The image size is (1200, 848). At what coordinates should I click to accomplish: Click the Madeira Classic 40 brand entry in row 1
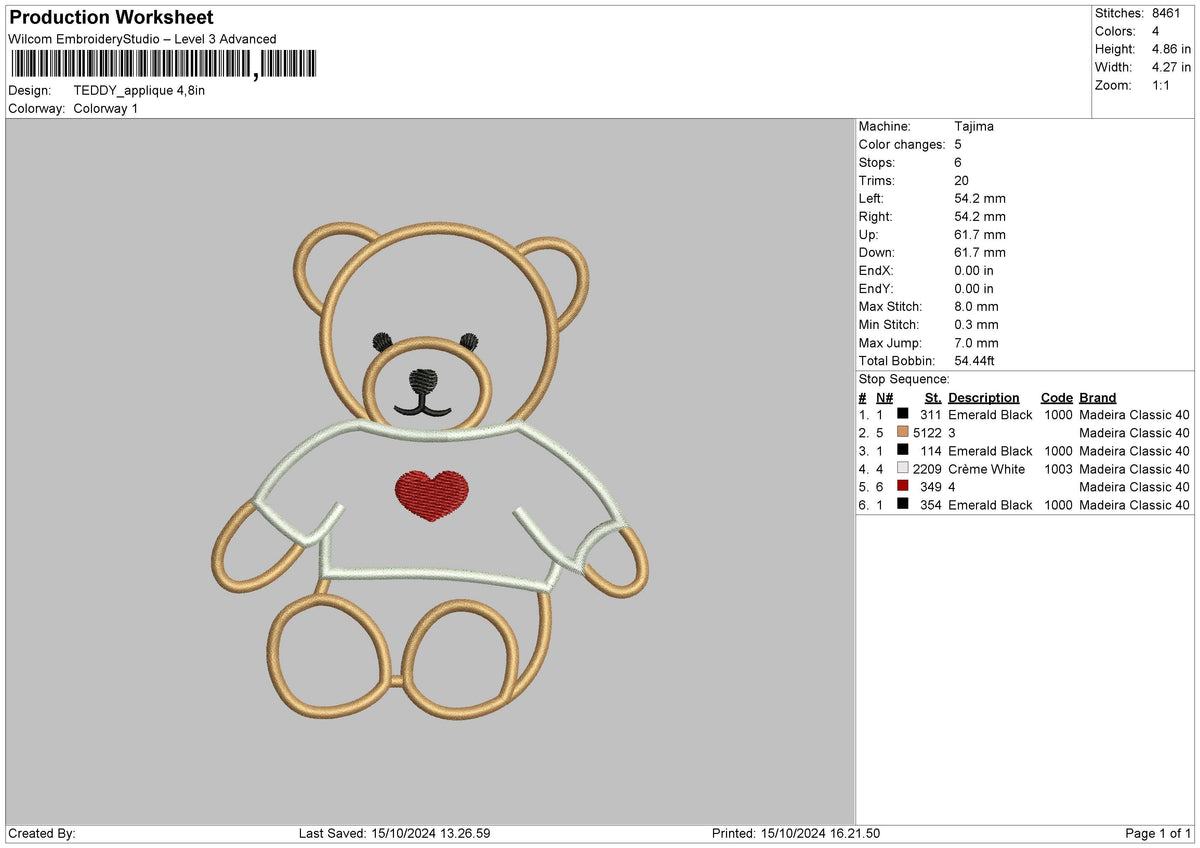pyautogui.click(x=1134, y=414)
